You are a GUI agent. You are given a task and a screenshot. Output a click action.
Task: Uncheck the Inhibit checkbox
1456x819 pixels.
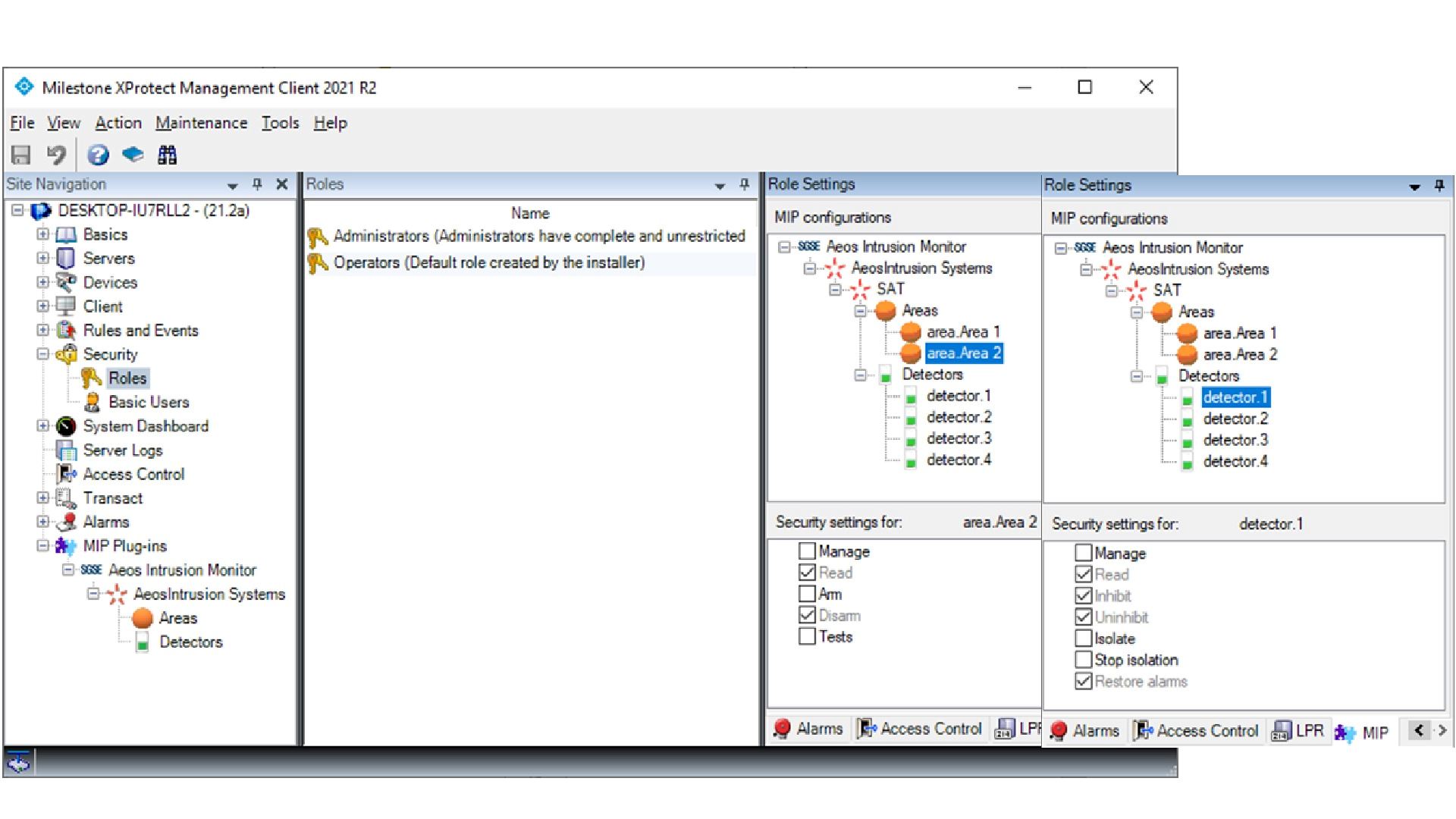pyautogui.click(x=1084, y=595)
